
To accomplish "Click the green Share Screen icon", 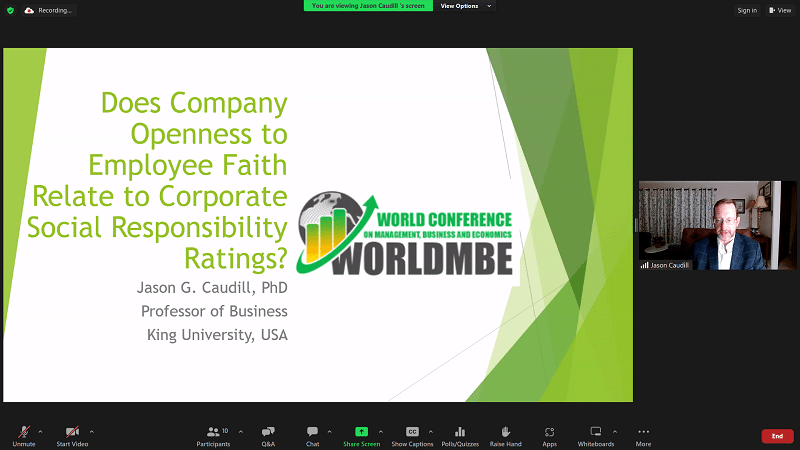I will pos(361,431).
